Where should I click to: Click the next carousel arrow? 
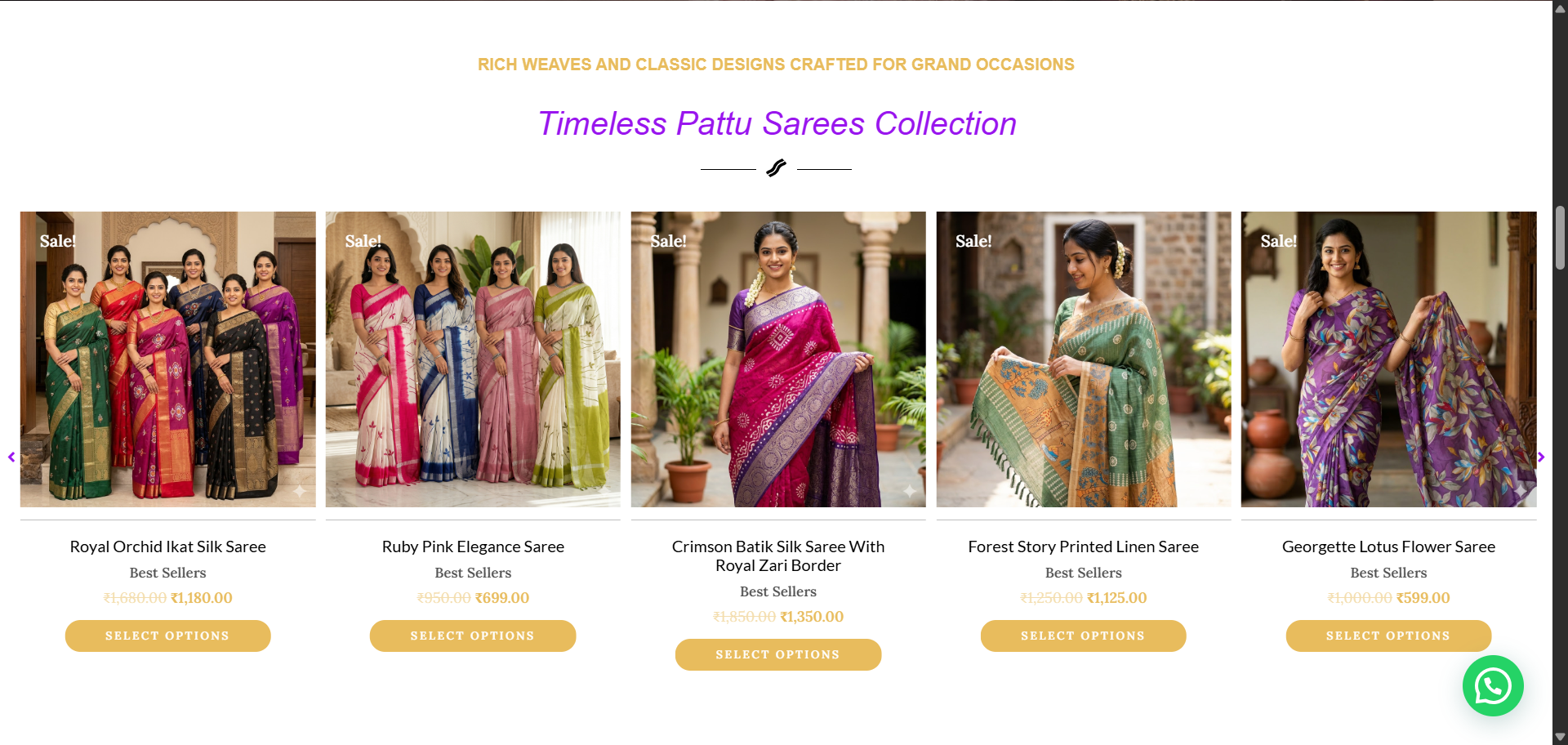click(x=1541, y=457)
